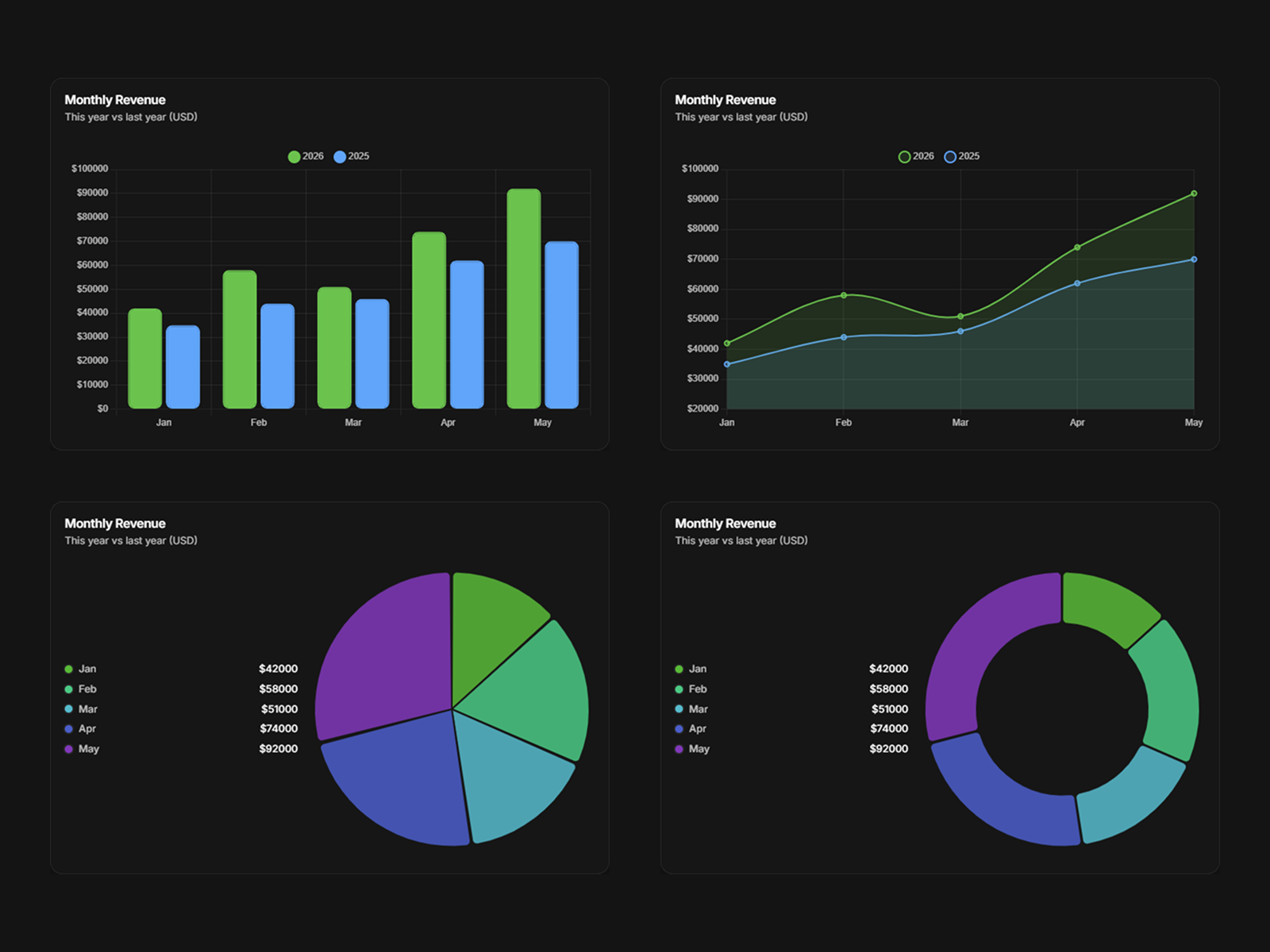Screen dimensions: 1270x952
Task: Click the May x-axis label on bar chart
Action: 543,422
